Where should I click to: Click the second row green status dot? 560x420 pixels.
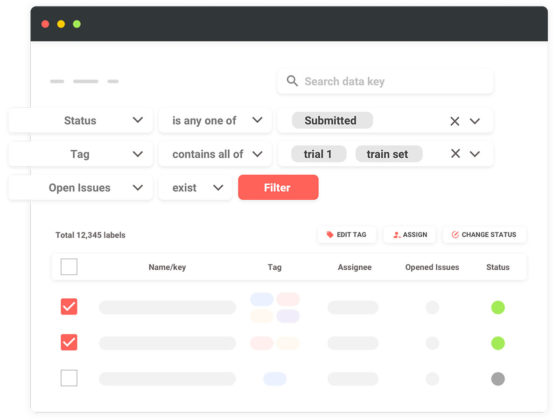point(498,343)
